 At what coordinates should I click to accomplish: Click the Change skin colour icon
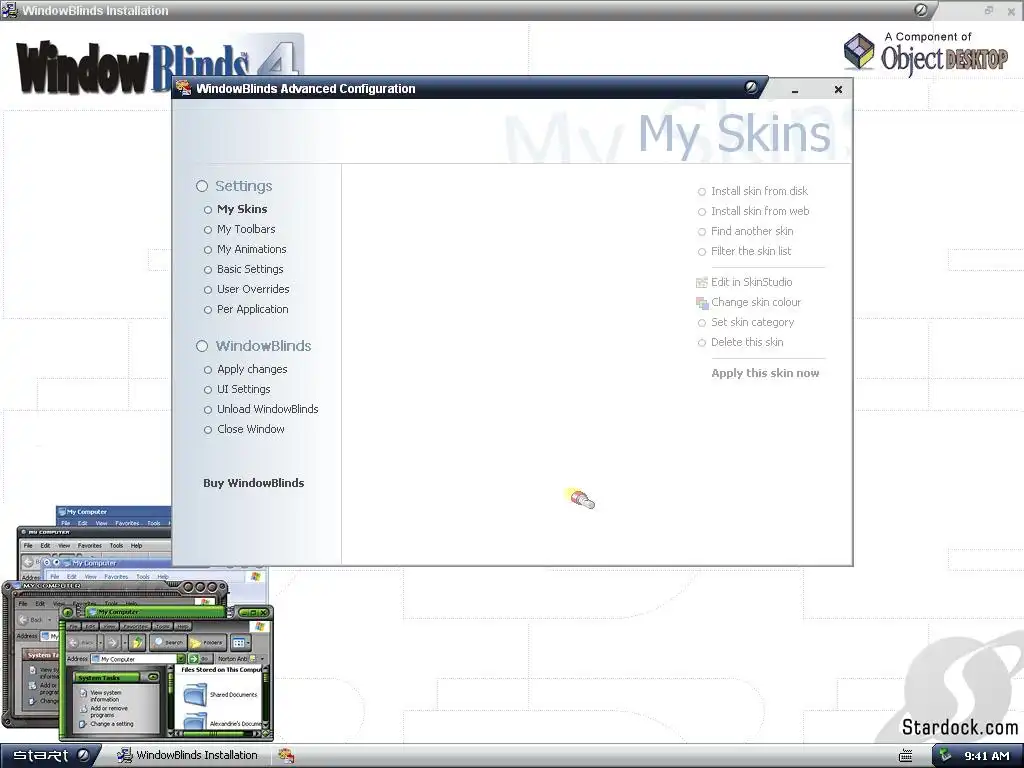(x=701, y=303)
